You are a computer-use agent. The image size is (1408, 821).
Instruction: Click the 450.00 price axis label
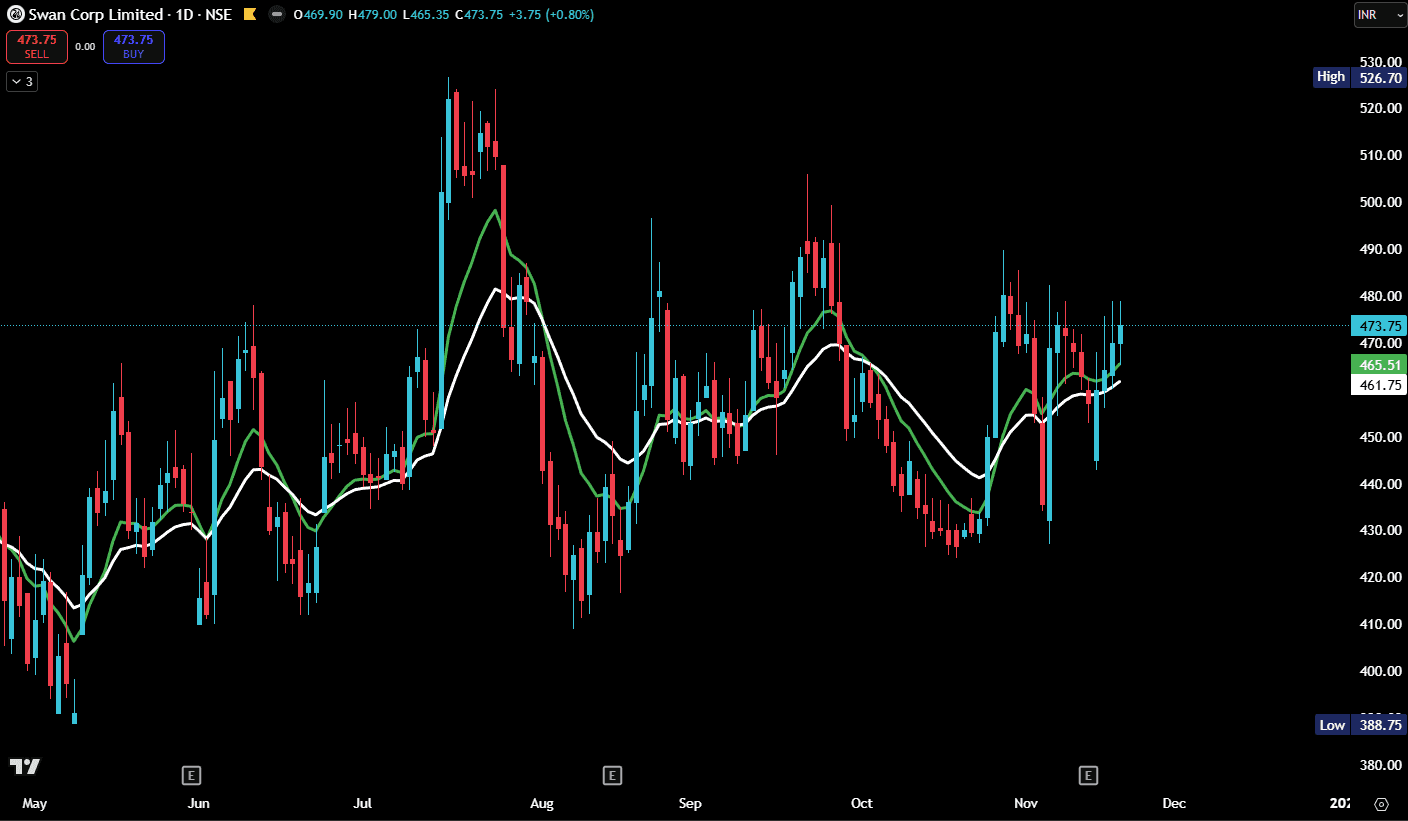pyautogui.click(x=1381, y=437)
